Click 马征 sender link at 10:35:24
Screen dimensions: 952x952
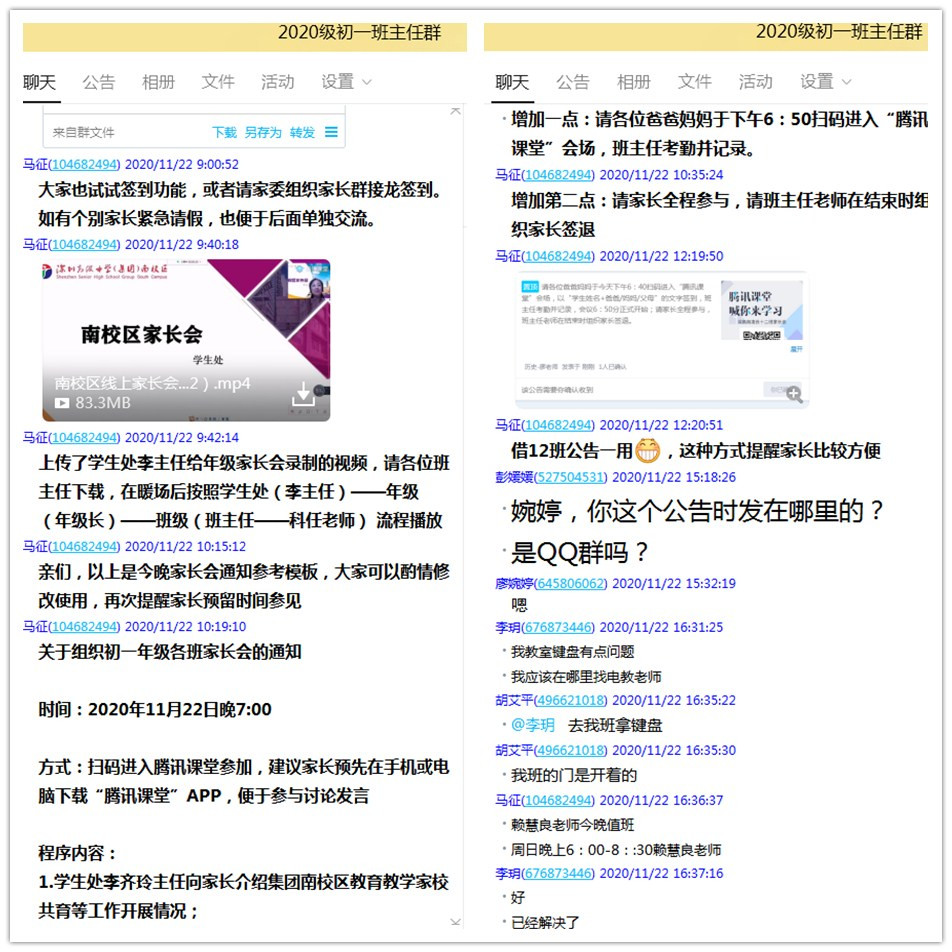click(545, 175)
